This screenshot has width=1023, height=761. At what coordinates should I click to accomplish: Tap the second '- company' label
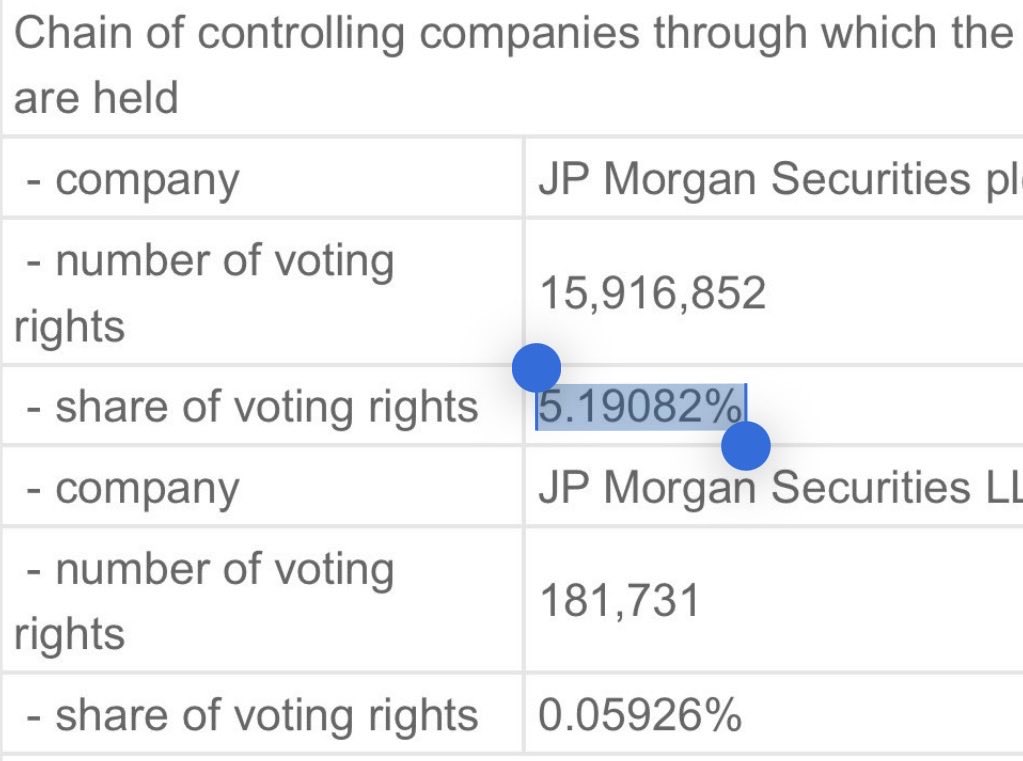click(x=133, y=489)
